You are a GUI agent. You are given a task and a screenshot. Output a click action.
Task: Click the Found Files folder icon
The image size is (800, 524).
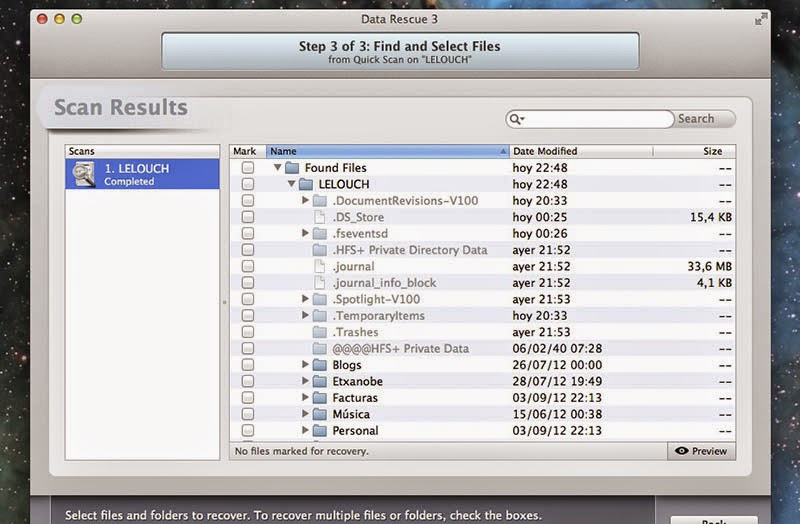292,167
